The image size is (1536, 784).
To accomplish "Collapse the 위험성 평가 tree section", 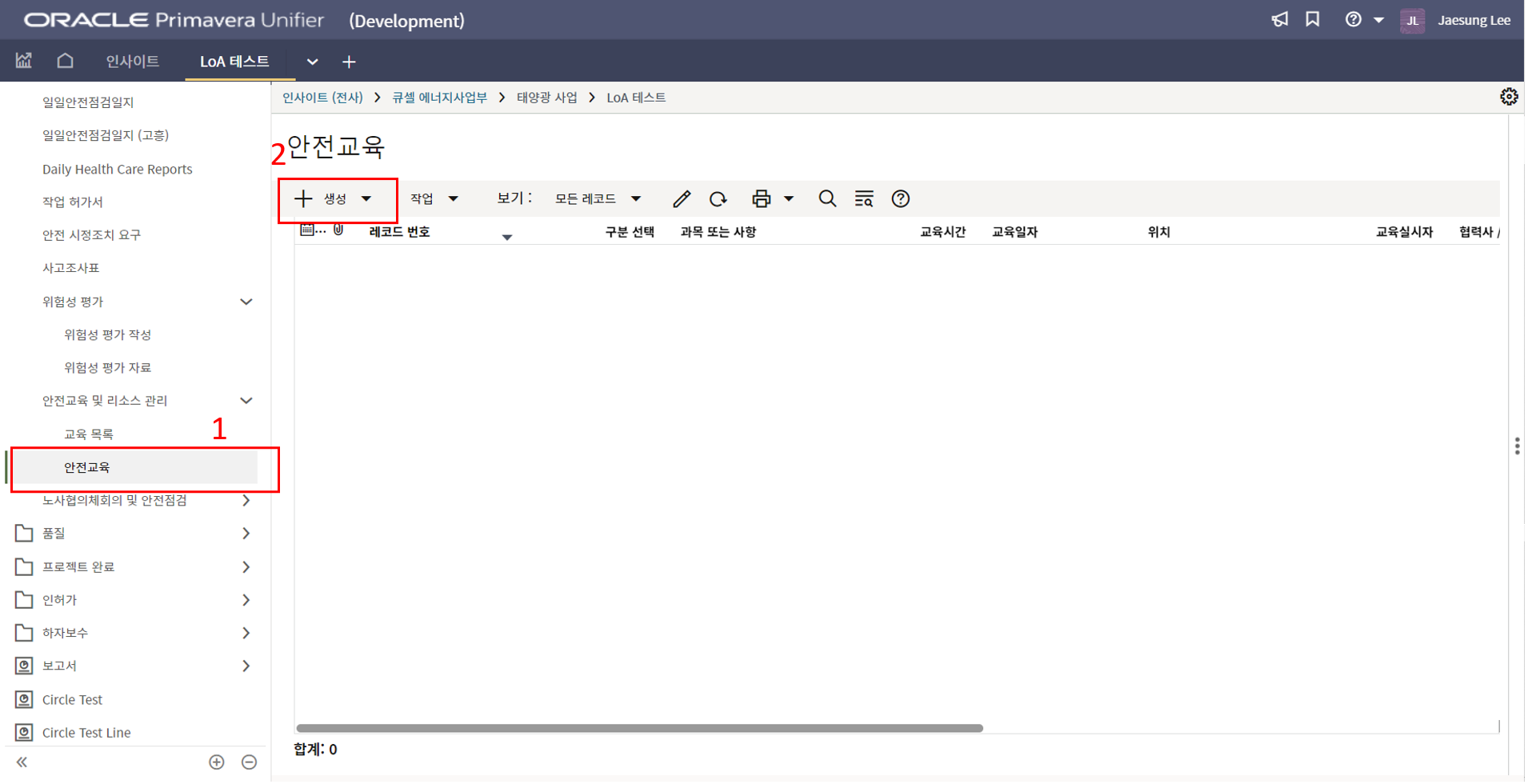I will coord(246,302).
